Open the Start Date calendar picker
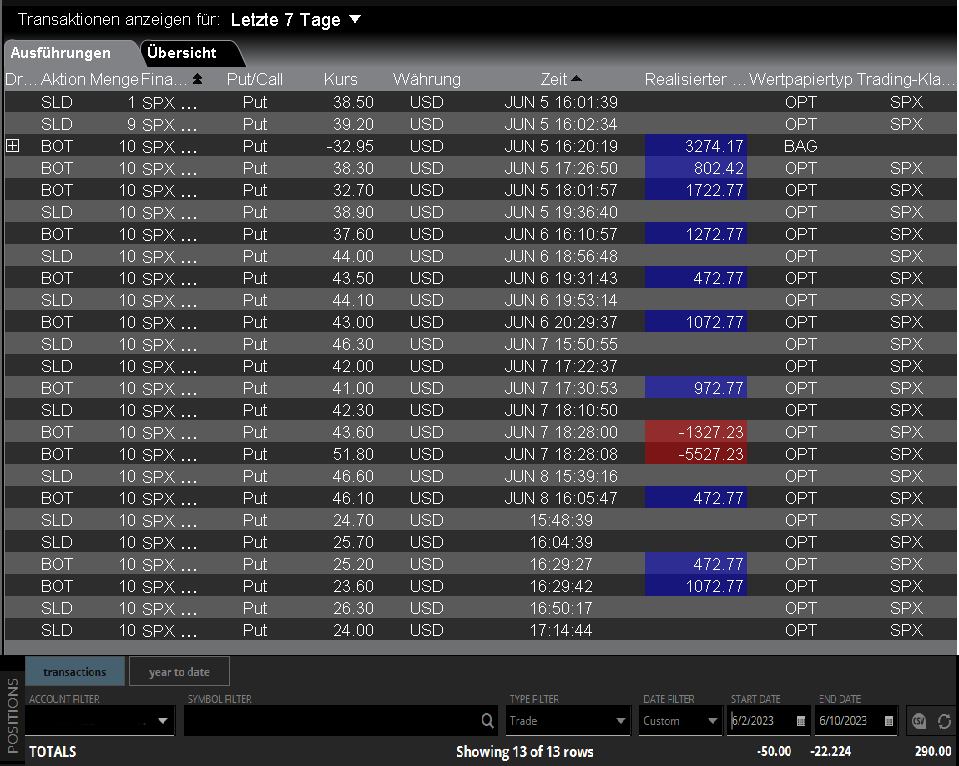The height and width of the screenshot is (766, 959). click(x=801, y=721)
